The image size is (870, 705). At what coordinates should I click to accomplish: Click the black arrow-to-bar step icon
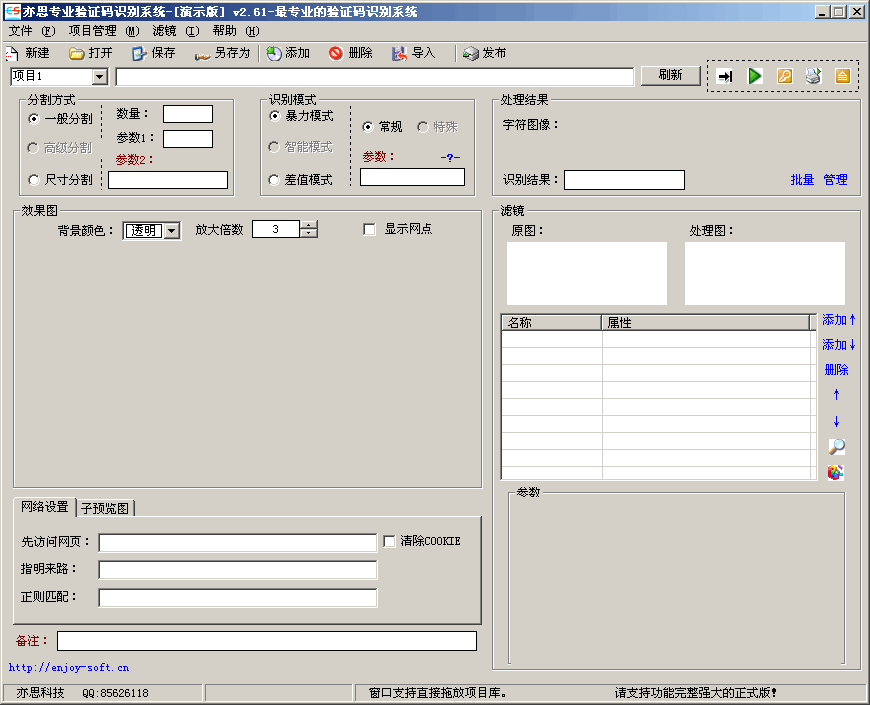[x=726, y=76]
